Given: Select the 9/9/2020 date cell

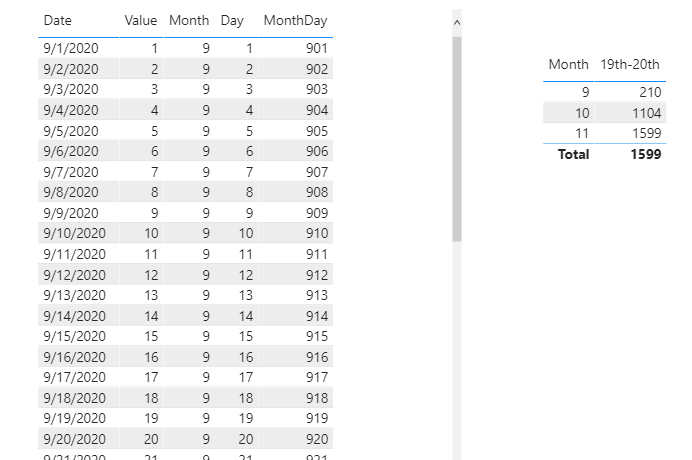Looking at the screenshot, I should (71, 213).
